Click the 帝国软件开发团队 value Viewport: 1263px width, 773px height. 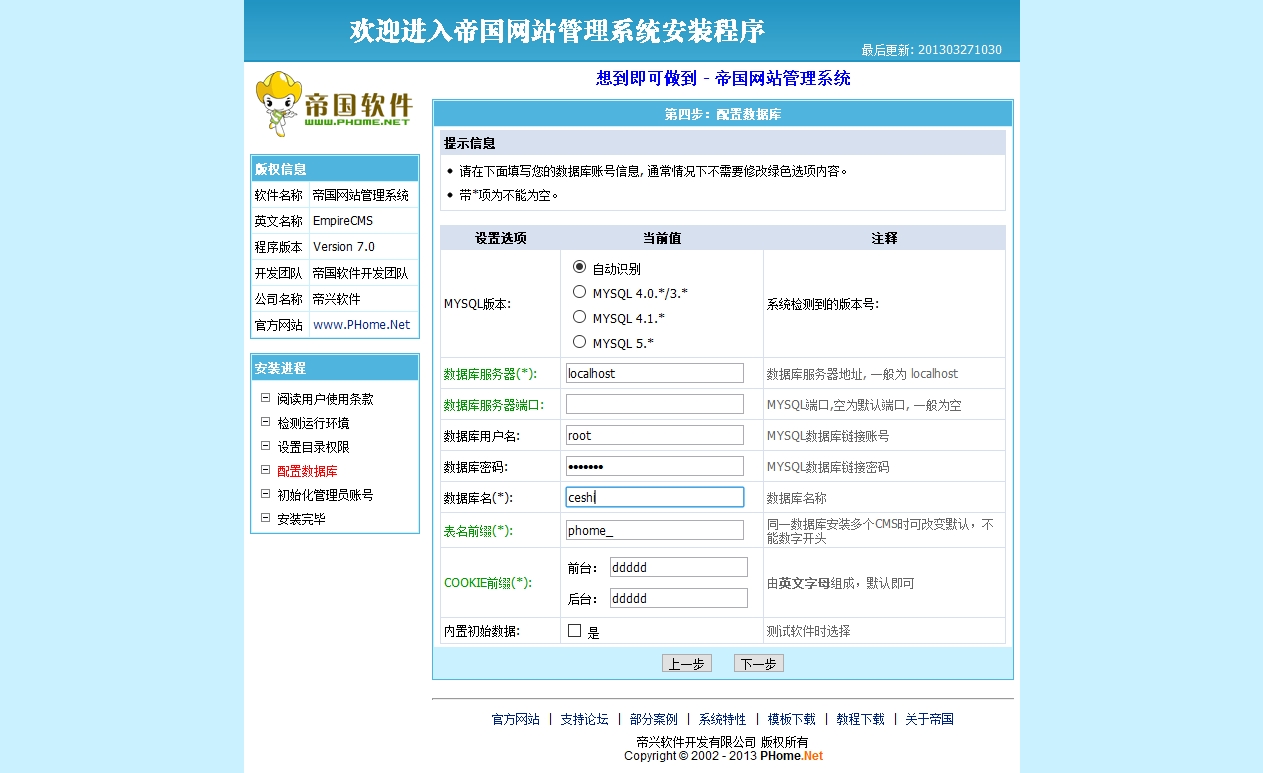coord(361,273)
